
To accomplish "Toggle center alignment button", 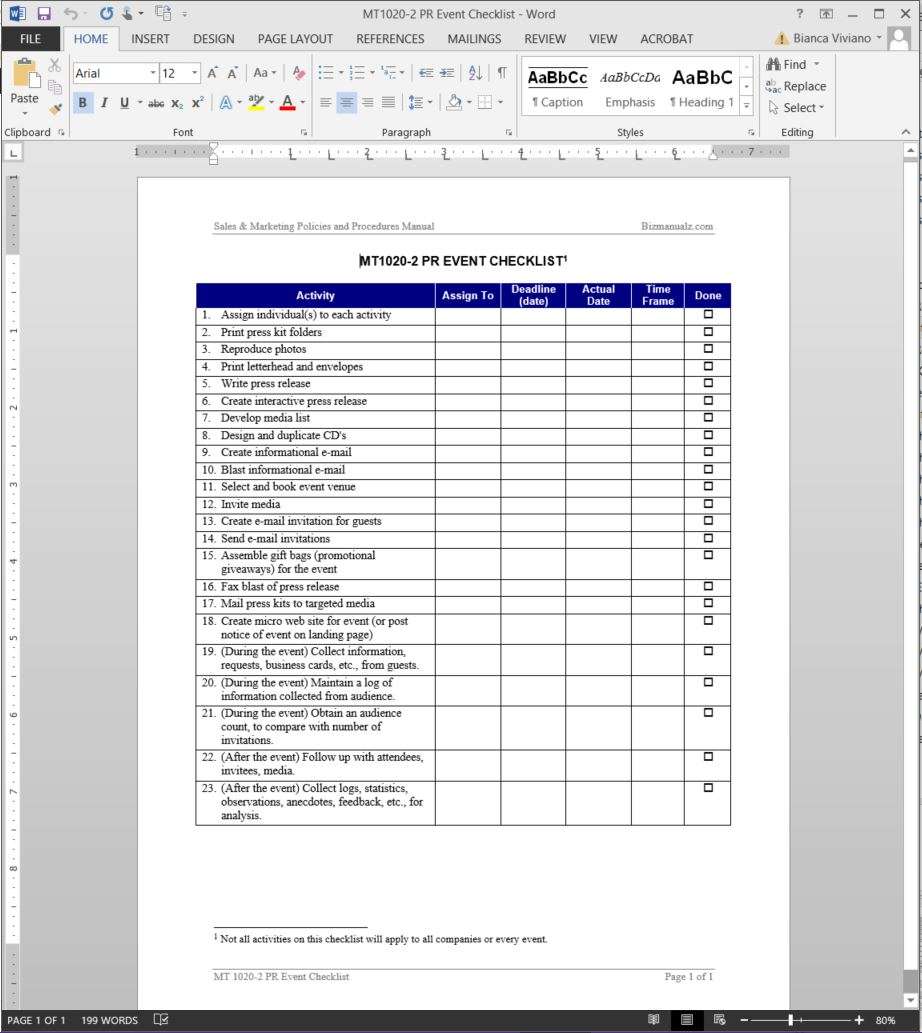I will click(346, 103).
